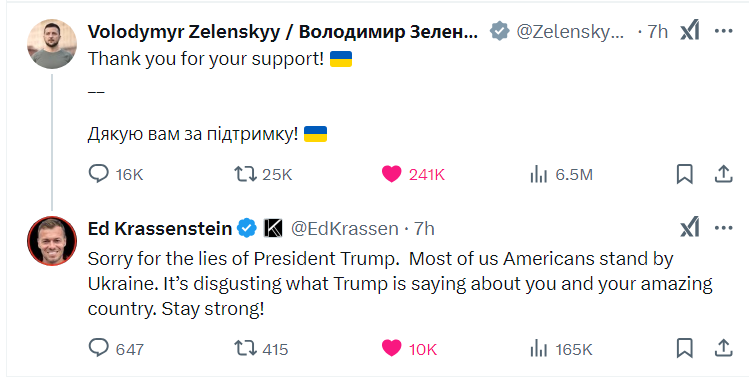Screen dimensions: 749x377
Task: Share Zelenskyy's post via share icon
Action: [x=723, y=174]
